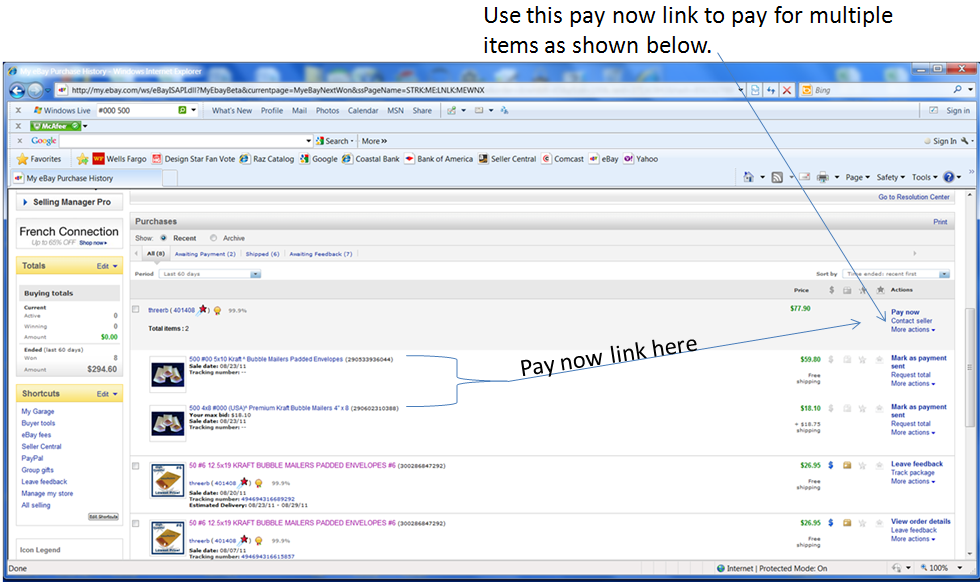
Task: Switch to Awaiting Payment (2) tab
Action: (x=205, y=254)
